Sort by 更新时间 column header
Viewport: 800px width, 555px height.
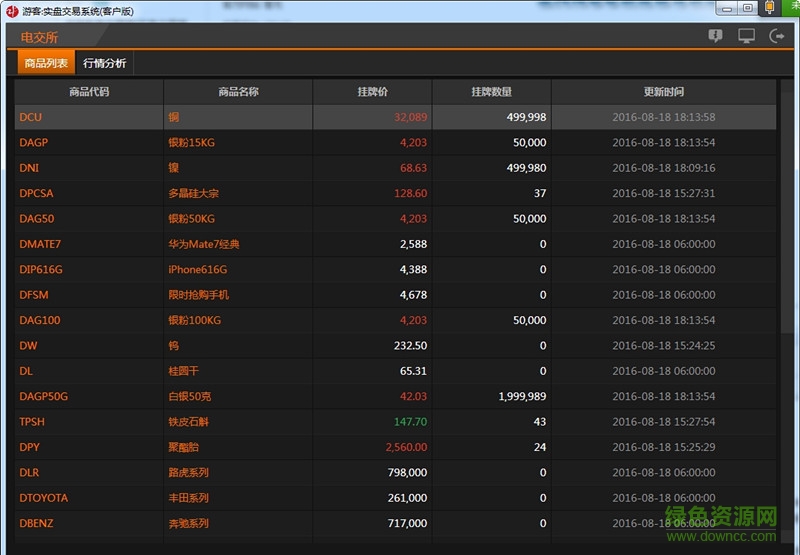(664, 92)
